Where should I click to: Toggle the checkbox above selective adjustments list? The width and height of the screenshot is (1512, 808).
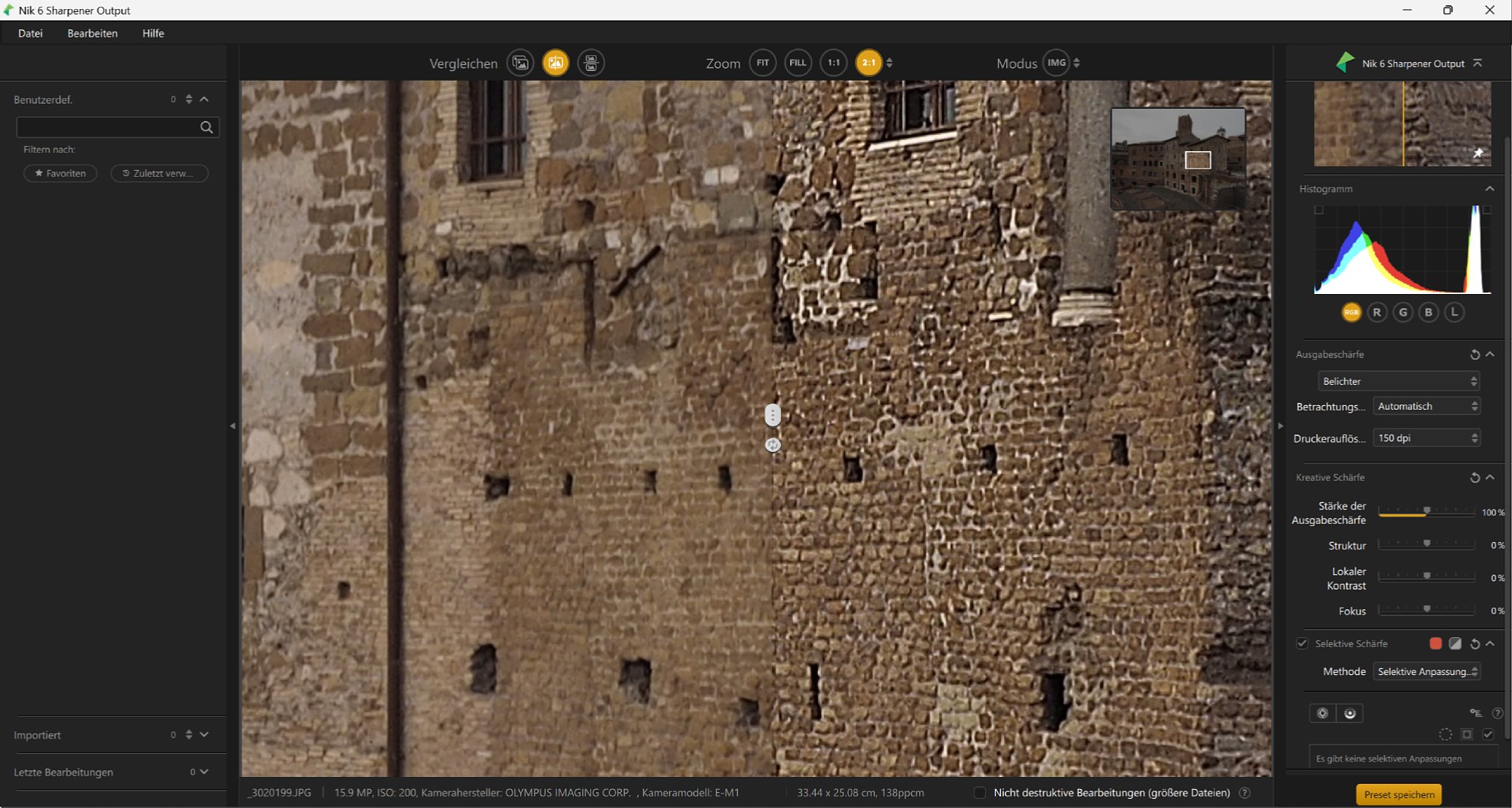tap(1488, 735)
